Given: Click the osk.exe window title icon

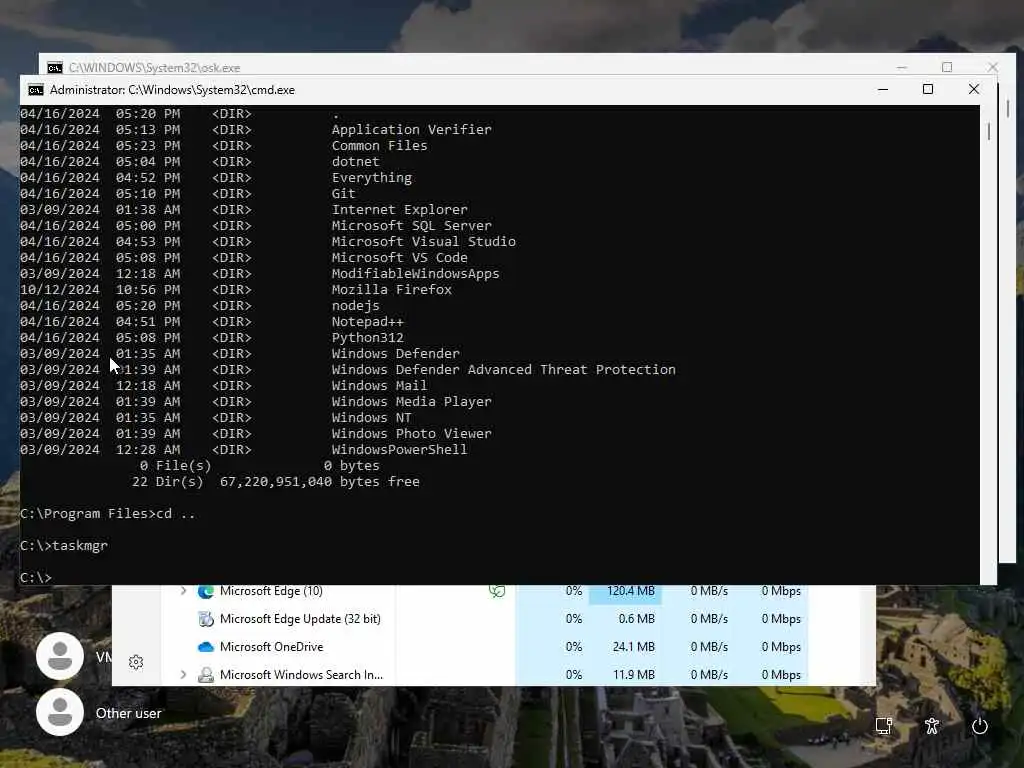Looking at the screenshot, I should click(x=55, y=68).
